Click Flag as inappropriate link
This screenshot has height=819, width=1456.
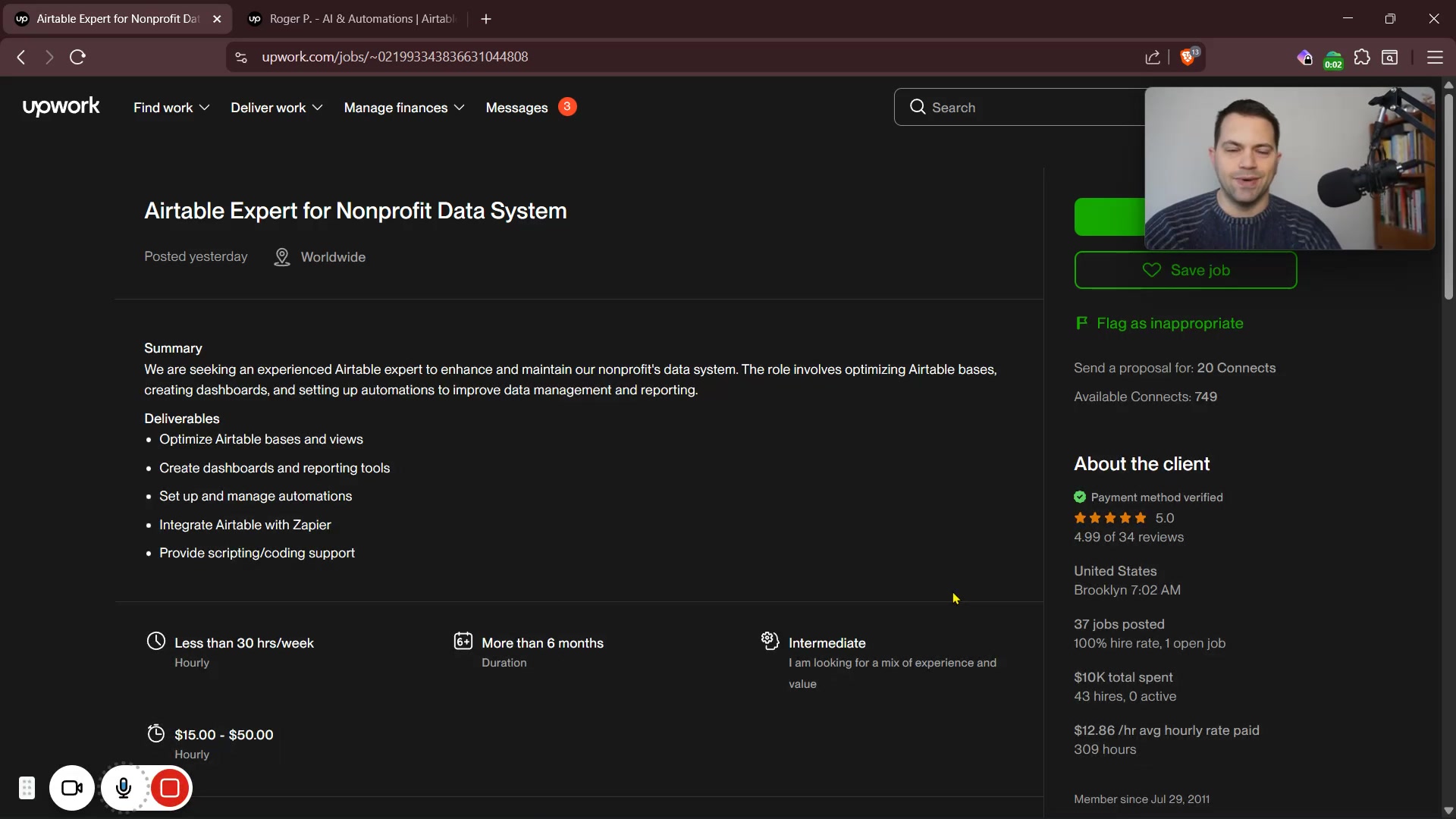pyautogui.click(x=1169, y=323)
